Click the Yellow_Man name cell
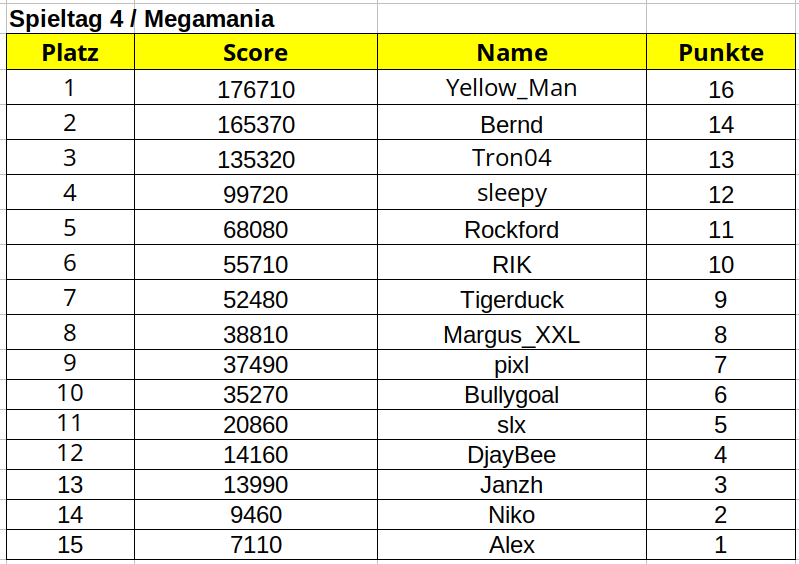The image size is (799, 564). click(512, 88)
